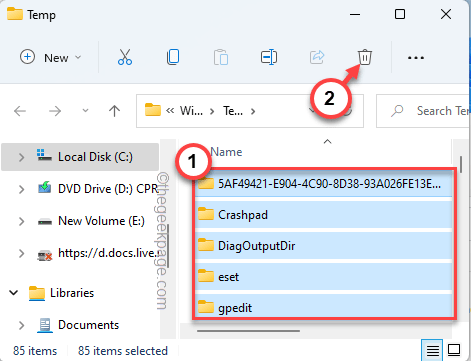Screen dimensions: 471x361
Task: Maximize the Temp window
Action: [400, 14]
